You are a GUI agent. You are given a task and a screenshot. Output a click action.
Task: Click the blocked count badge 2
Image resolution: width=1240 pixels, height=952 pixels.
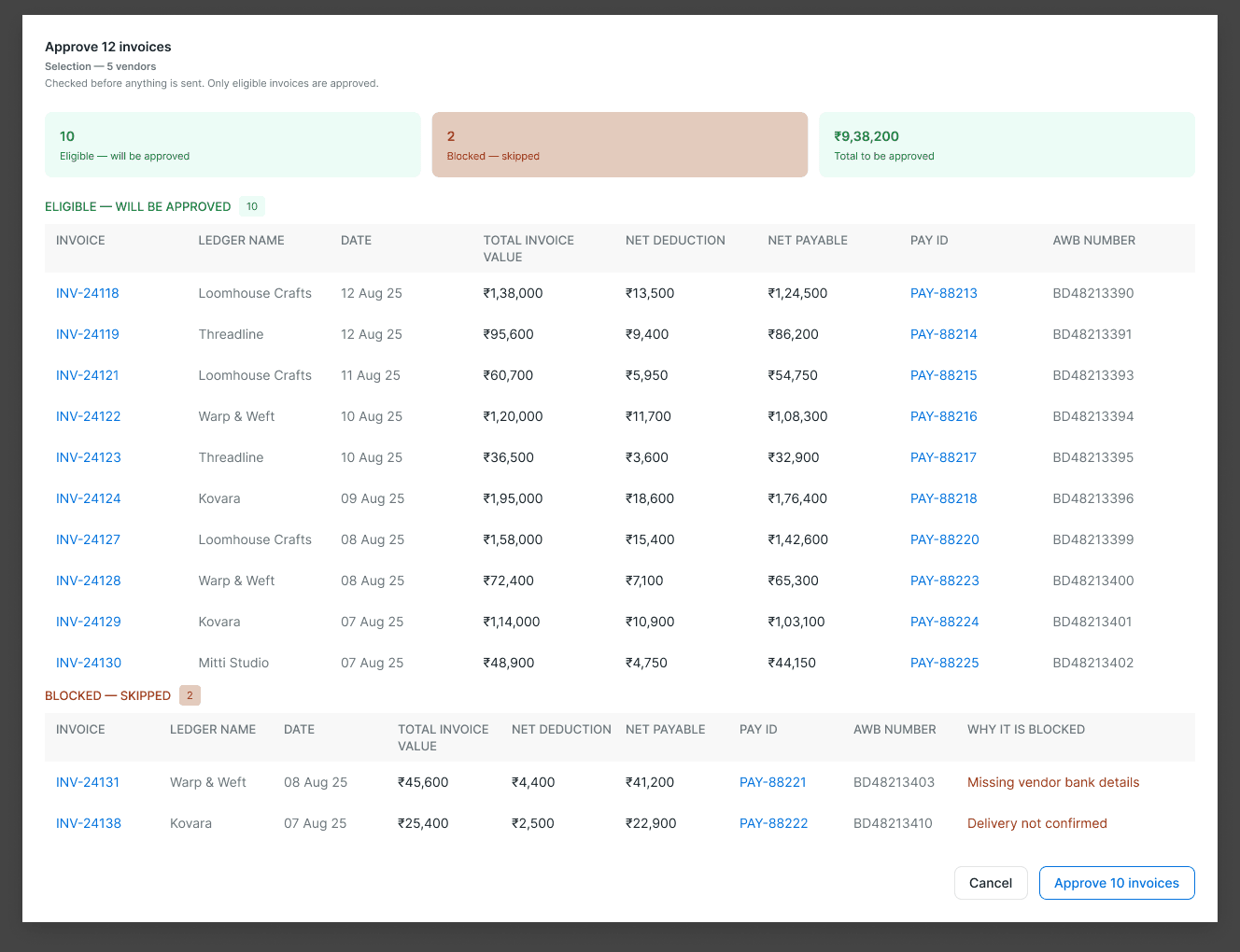[190, 695]
